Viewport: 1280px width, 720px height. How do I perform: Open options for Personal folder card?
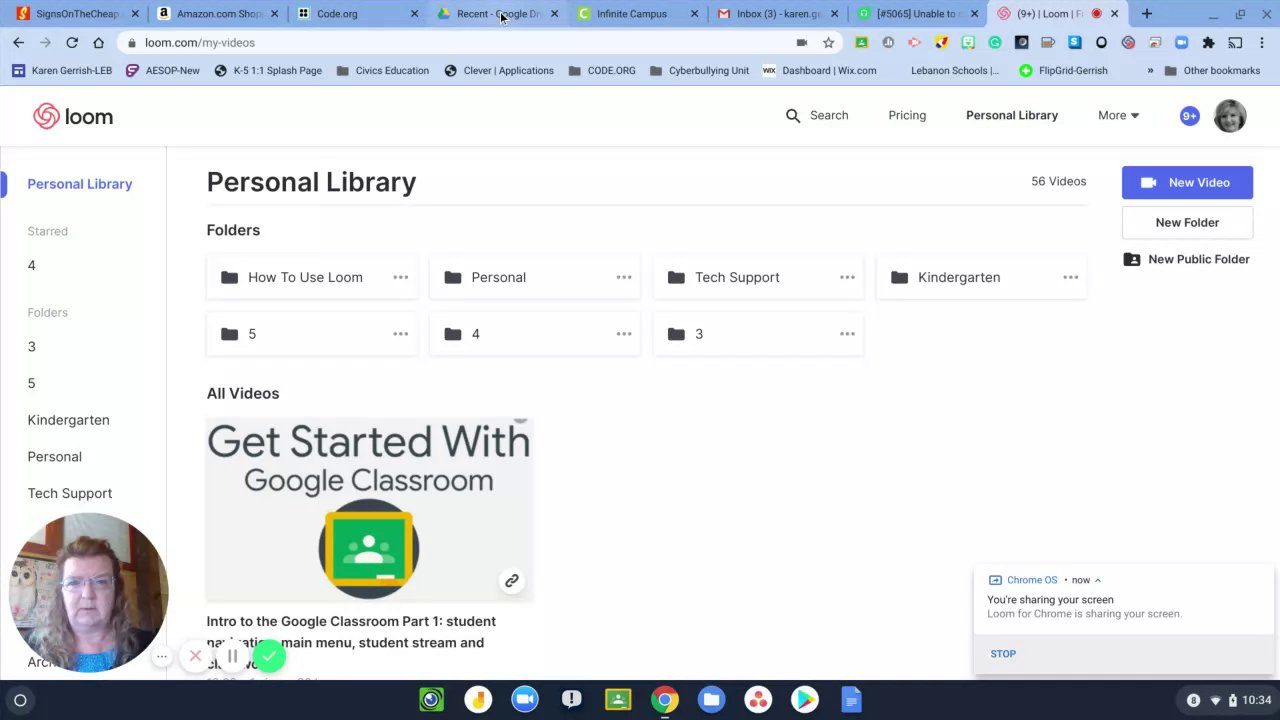624,277
